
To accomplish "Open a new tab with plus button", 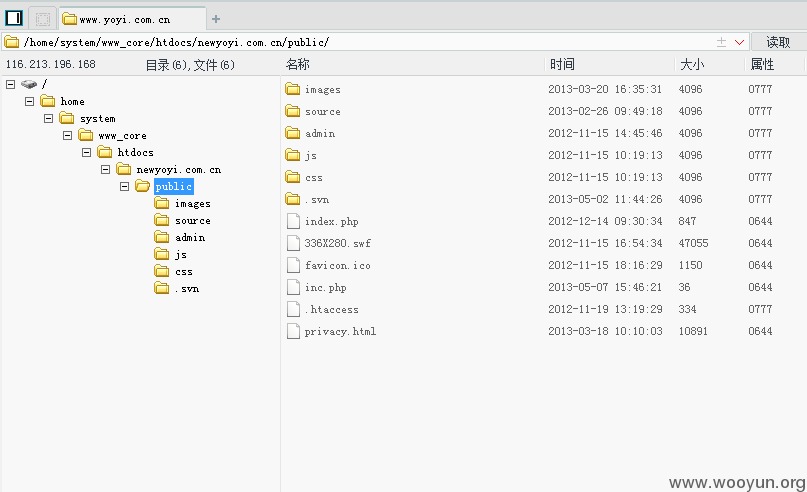I will [x=216, y=19].
